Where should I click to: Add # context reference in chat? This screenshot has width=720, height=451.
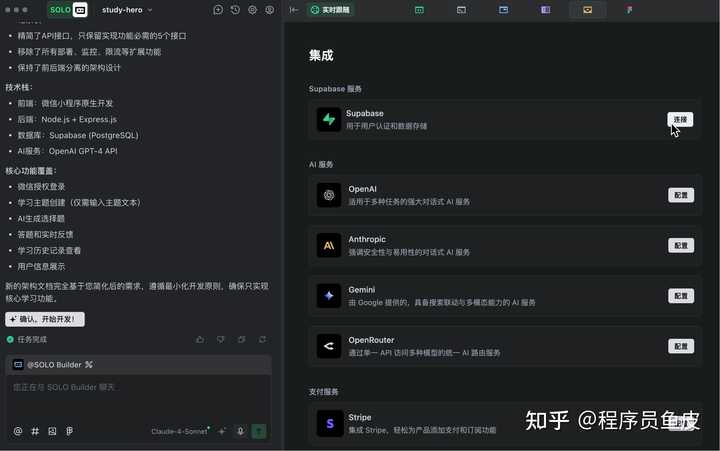35,431
